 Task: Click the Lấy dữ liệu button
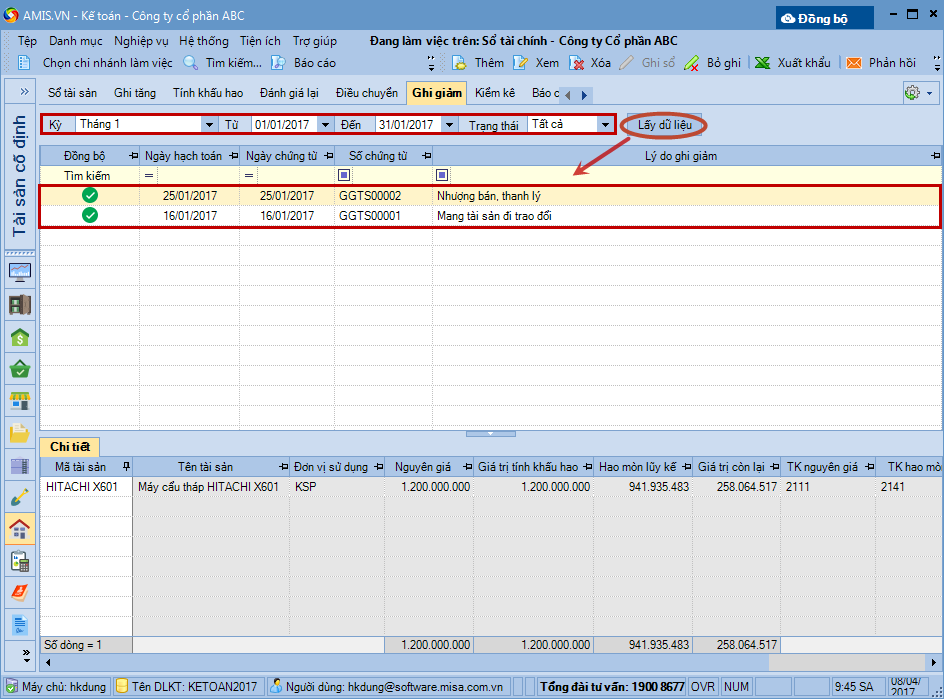click(x=664, y=125)
